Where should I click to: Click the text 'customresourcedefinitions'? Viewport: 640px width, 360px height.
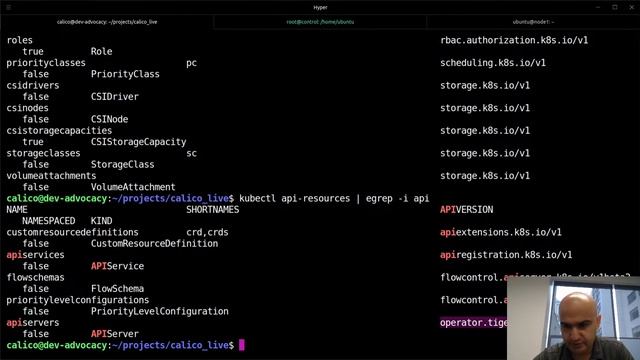[x=72, y=232]
